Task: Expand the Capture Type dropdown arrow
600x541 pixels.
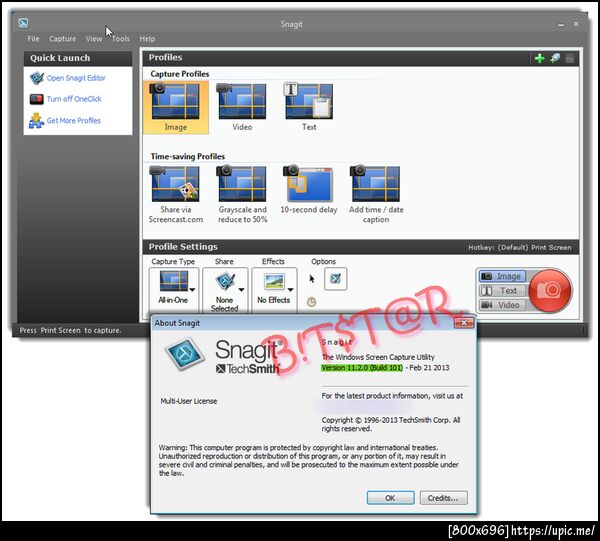Action: point(192,290)
